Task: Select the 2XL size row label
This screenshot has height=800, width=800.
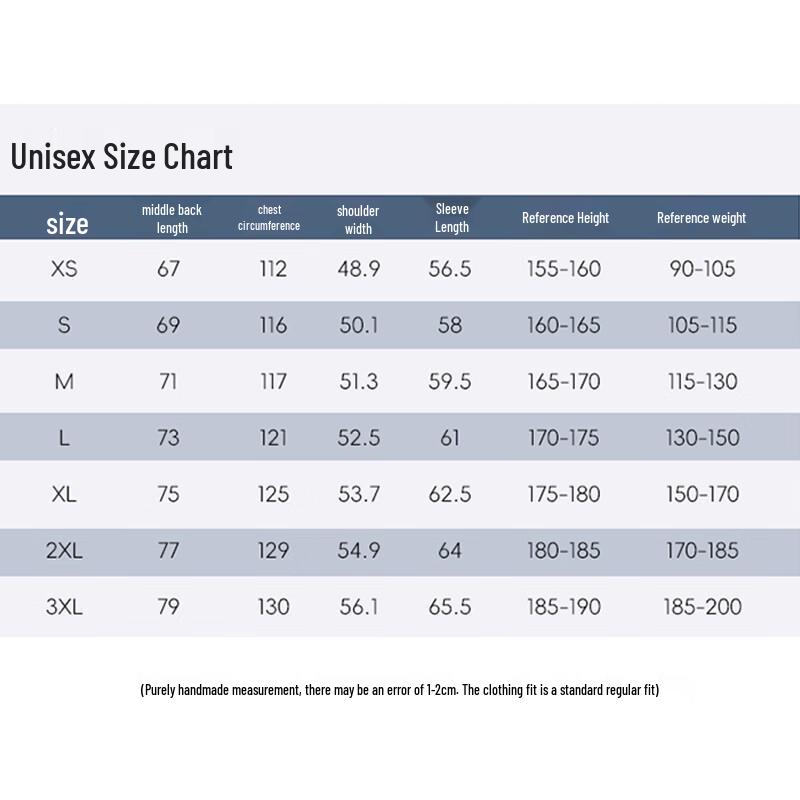Action: pos(64,550)
